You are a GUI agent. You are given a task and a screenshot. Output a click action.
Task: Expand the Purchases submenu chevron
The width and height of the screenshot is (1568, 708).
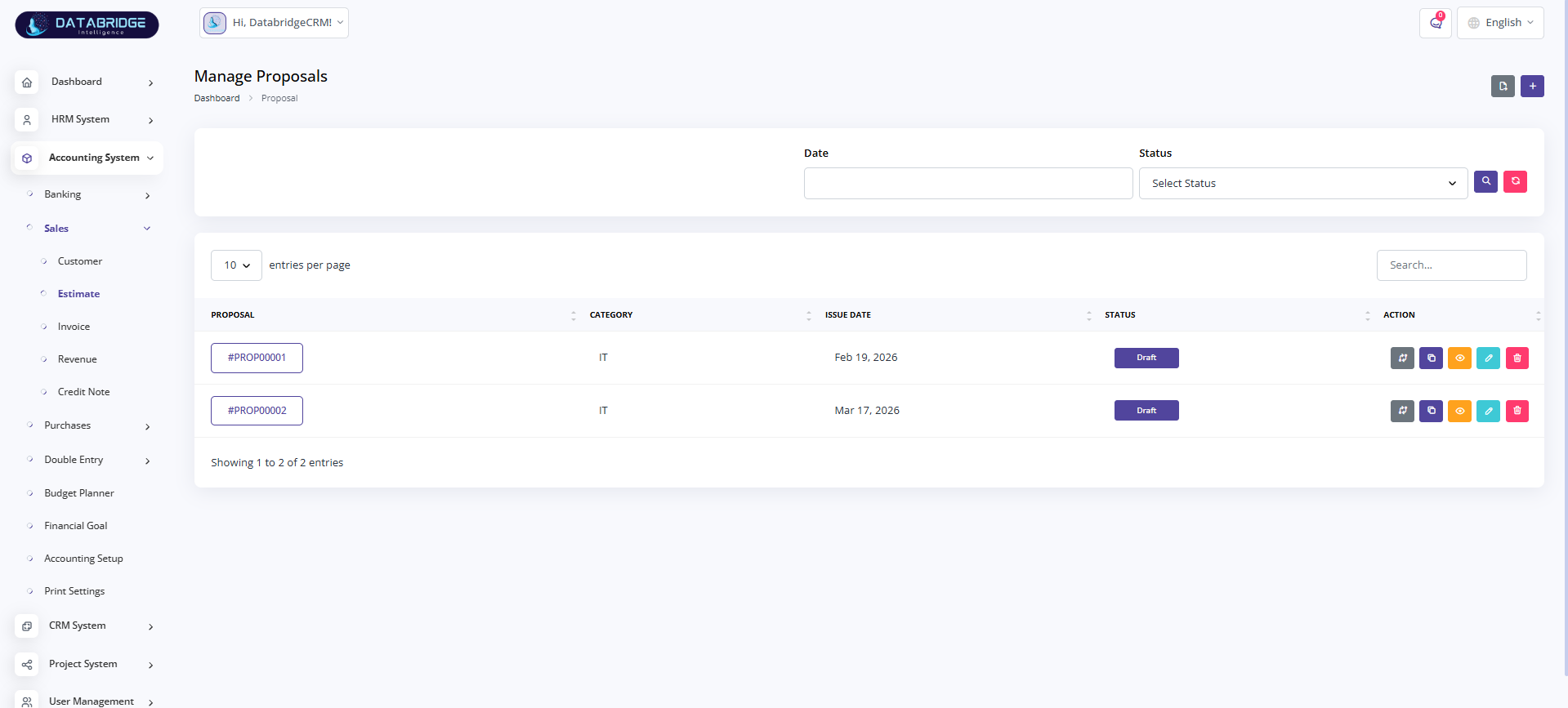tap(148, 427)
